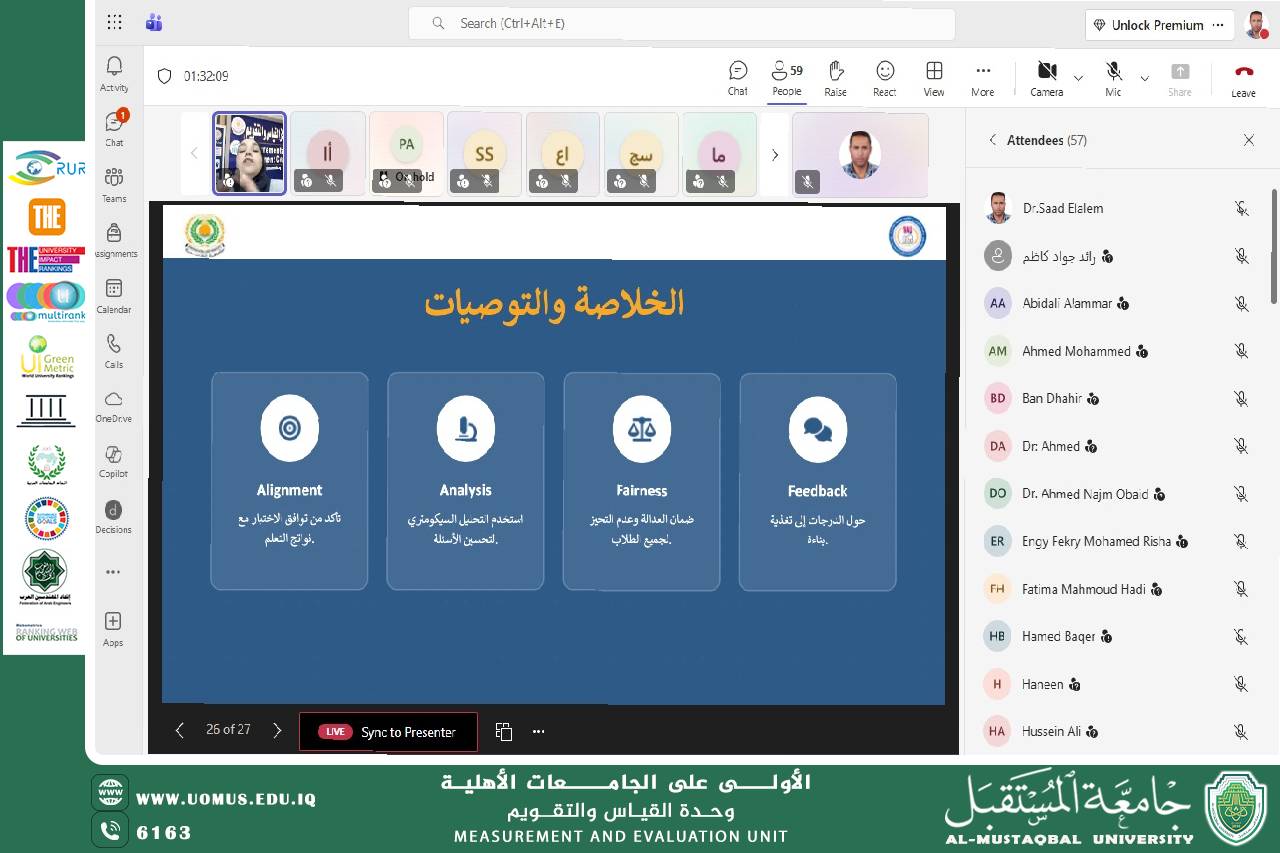Toggle the People panel
Viewport: 1280px width, 853px height.
click(x=787, y=78)
